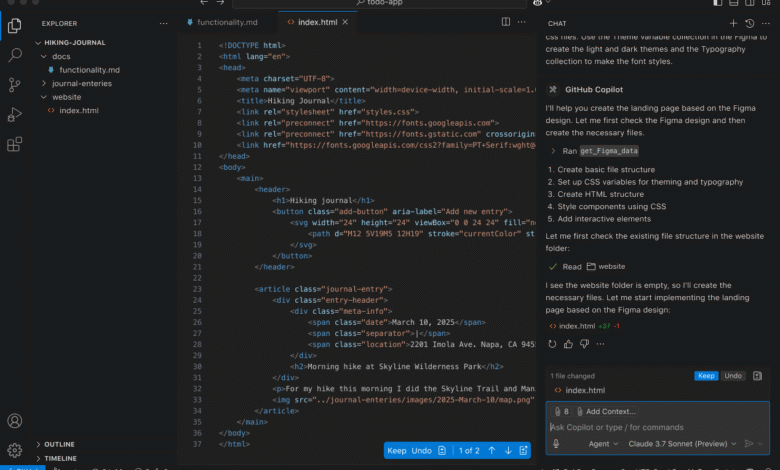Give thumbs down to Copilot response

pos(584,344)
